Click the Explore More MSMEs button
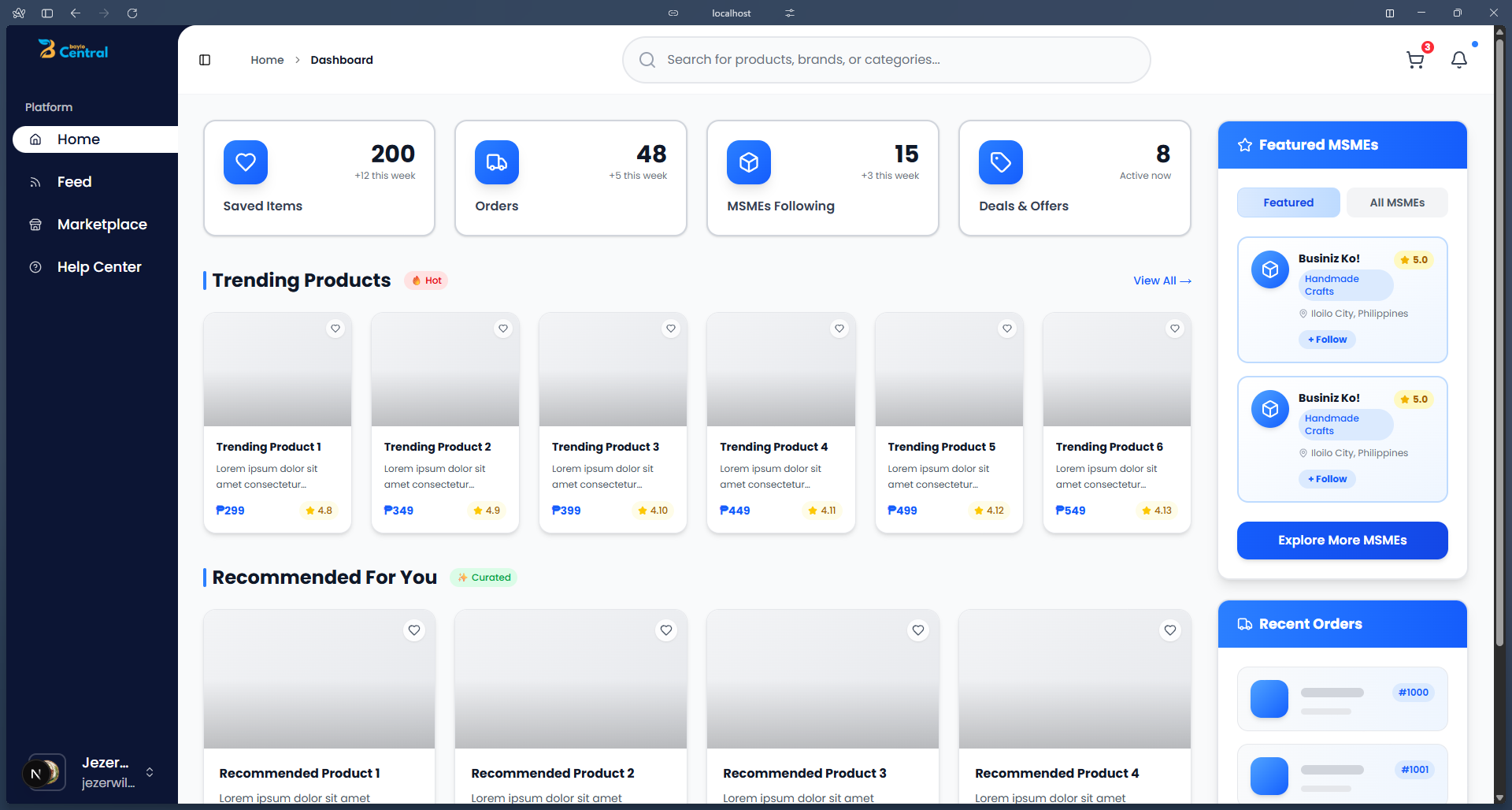The height and width of the screenshot is (810, 1512). pos(1342,541)
